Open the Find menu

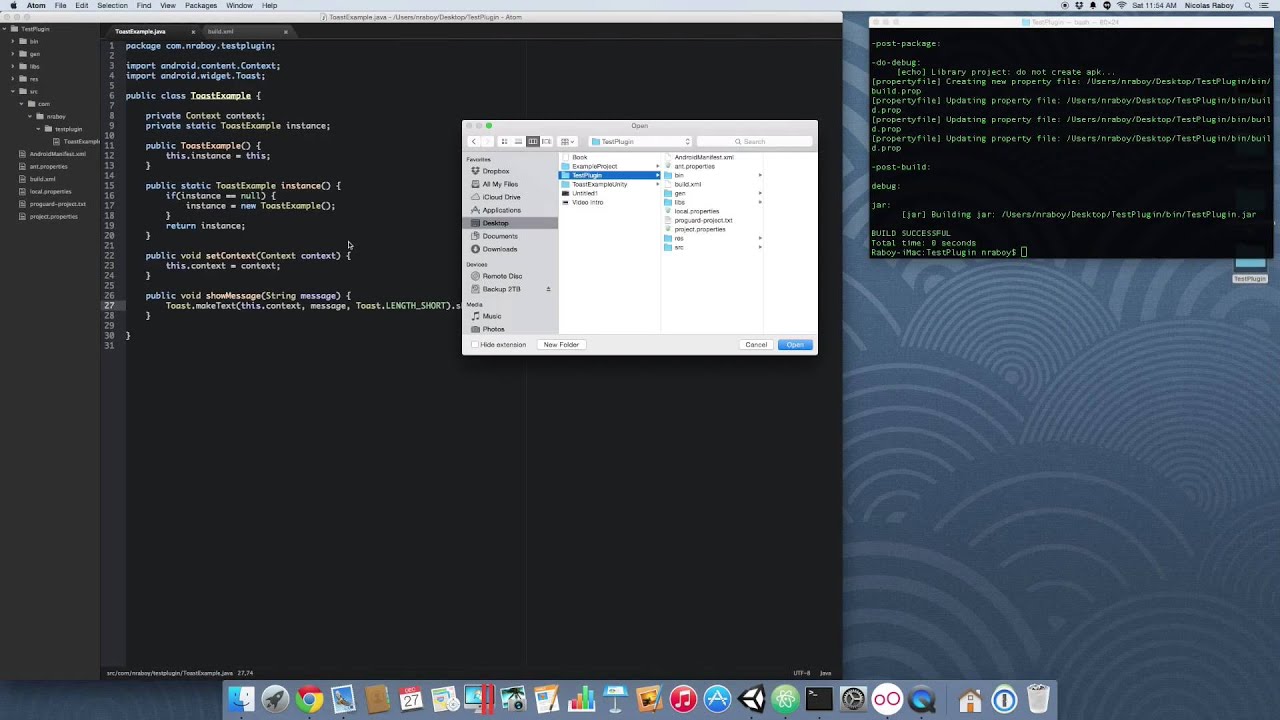pos(144,5)
